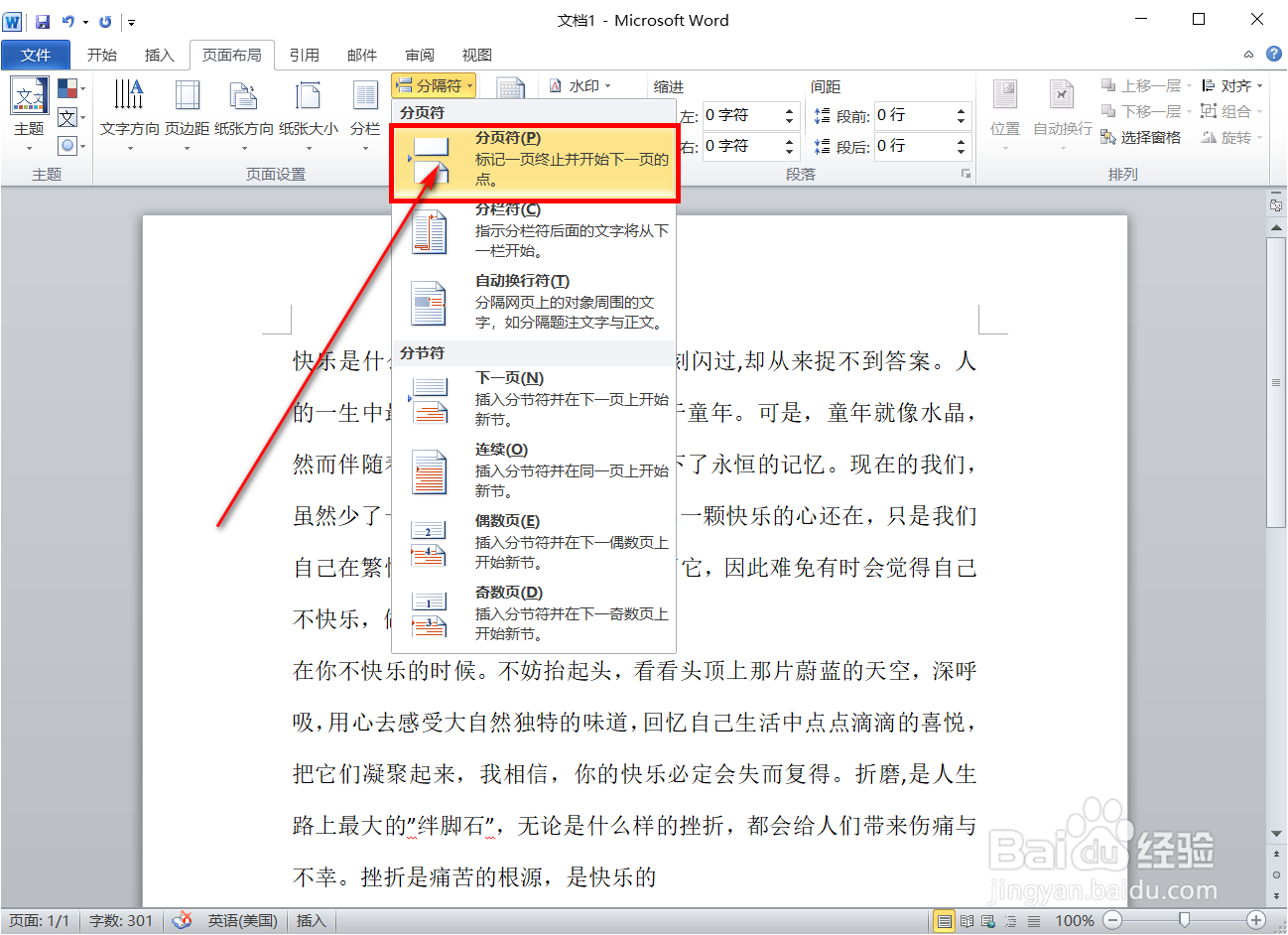Switch to the 引用 references tab
The image size is (1288, 935).
click(x=305, y=55)
